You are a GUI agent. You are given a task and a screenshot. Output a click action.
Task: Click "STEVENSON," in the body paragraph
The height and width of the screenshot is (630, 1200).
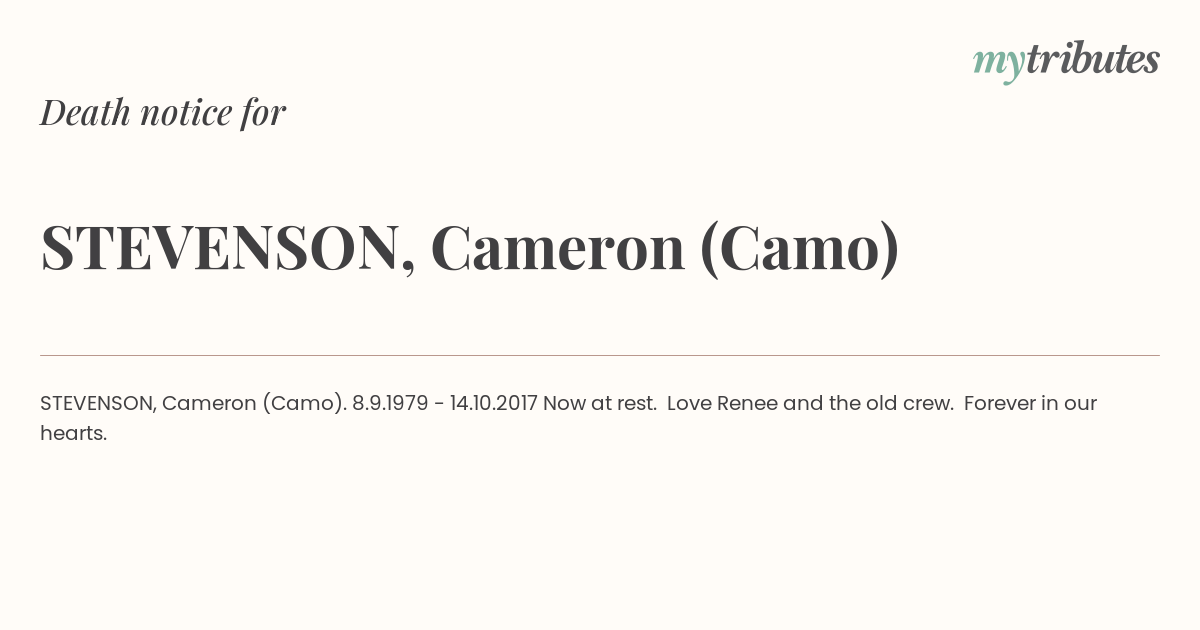pyautogui.click(x=98, y=404)
